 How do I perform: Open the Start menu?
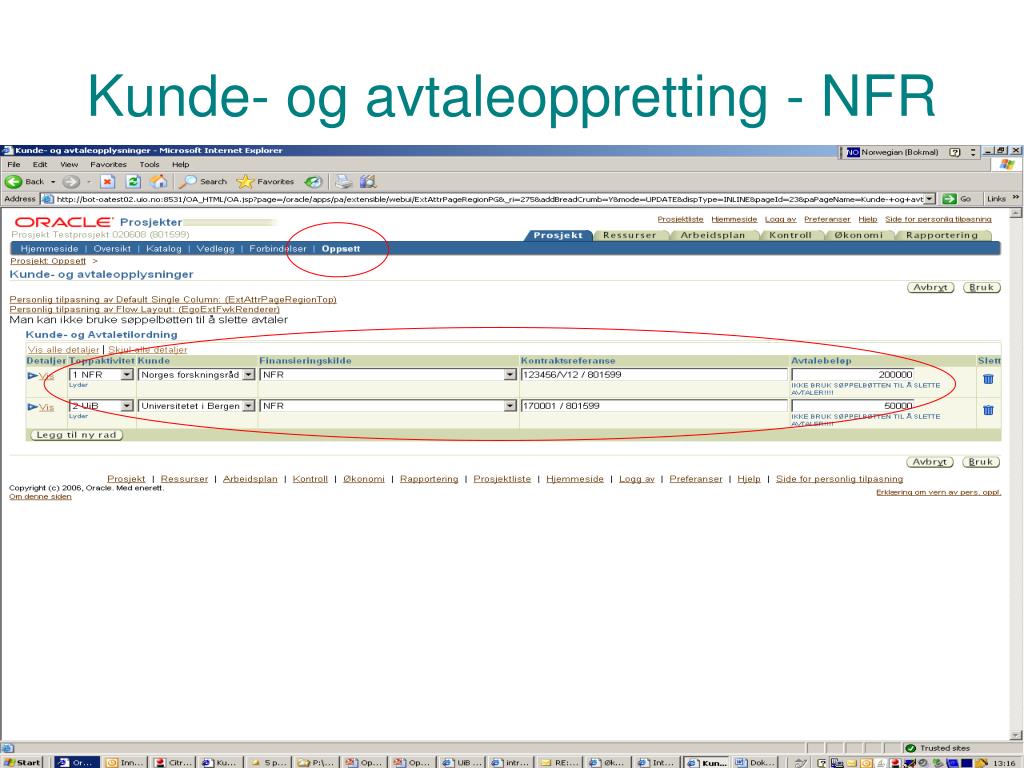tap(22, 762)
